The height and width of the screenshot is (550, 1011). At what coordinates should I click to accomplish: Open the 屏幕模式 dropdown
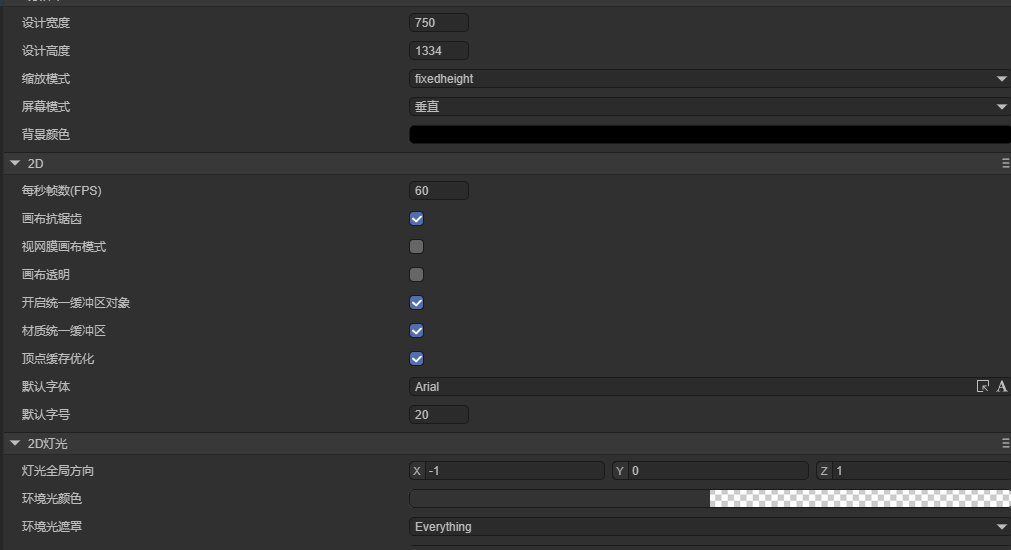point(710,107)
